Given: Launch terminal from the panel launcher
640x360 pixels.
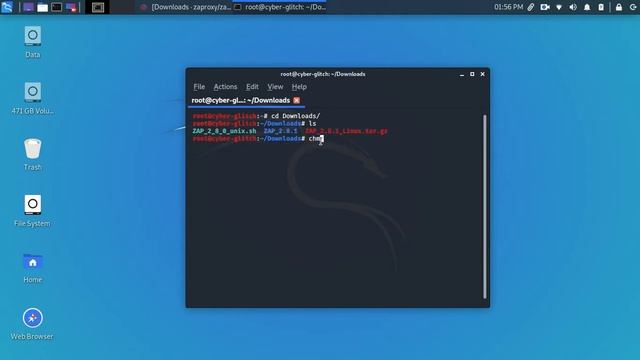Looking at the screenshot, I should point(57,7).
